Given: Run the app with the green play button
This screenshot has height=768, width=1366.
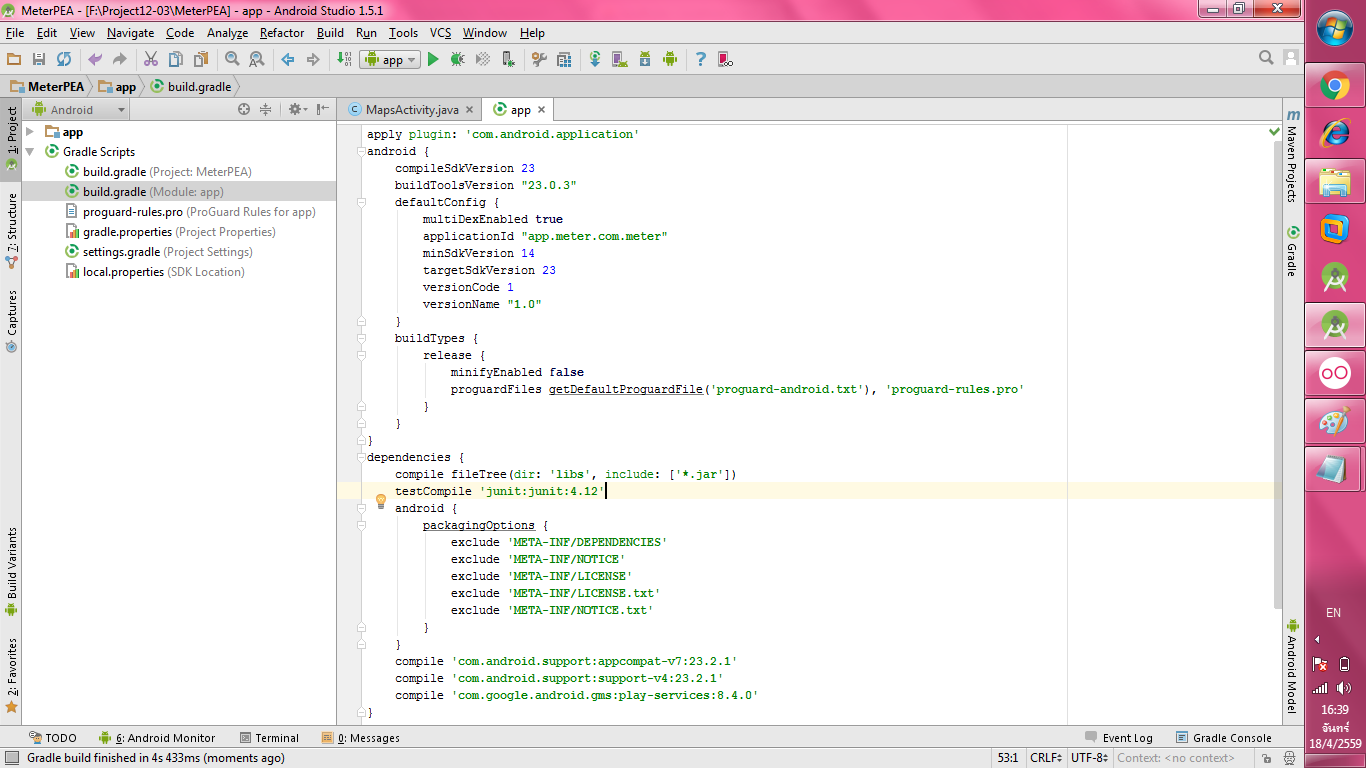Looking at the screenshot, I should pos(433,60).
